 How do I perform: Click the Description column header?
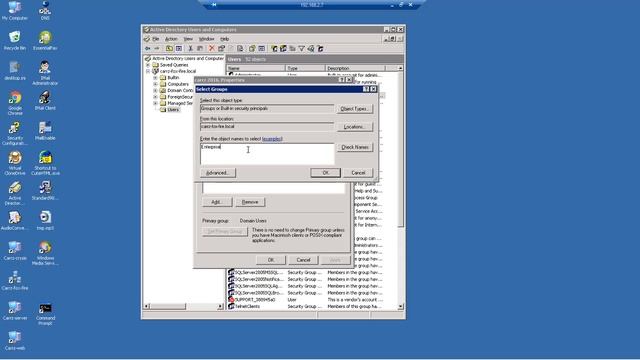click(x=355, y=68)
